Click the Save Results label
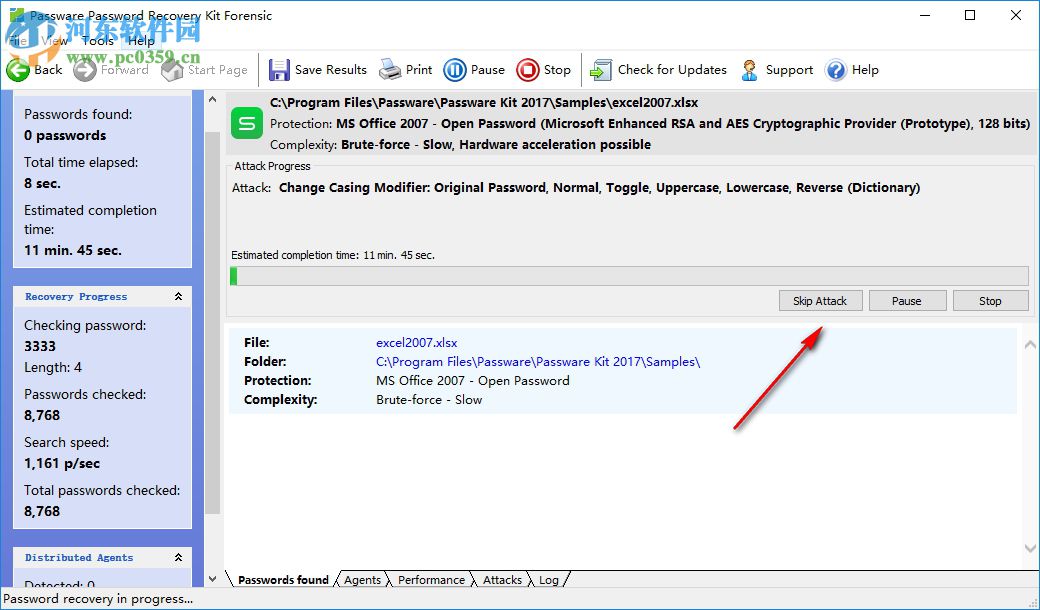Screen dimensions: 1040x610 pos(330,70)
